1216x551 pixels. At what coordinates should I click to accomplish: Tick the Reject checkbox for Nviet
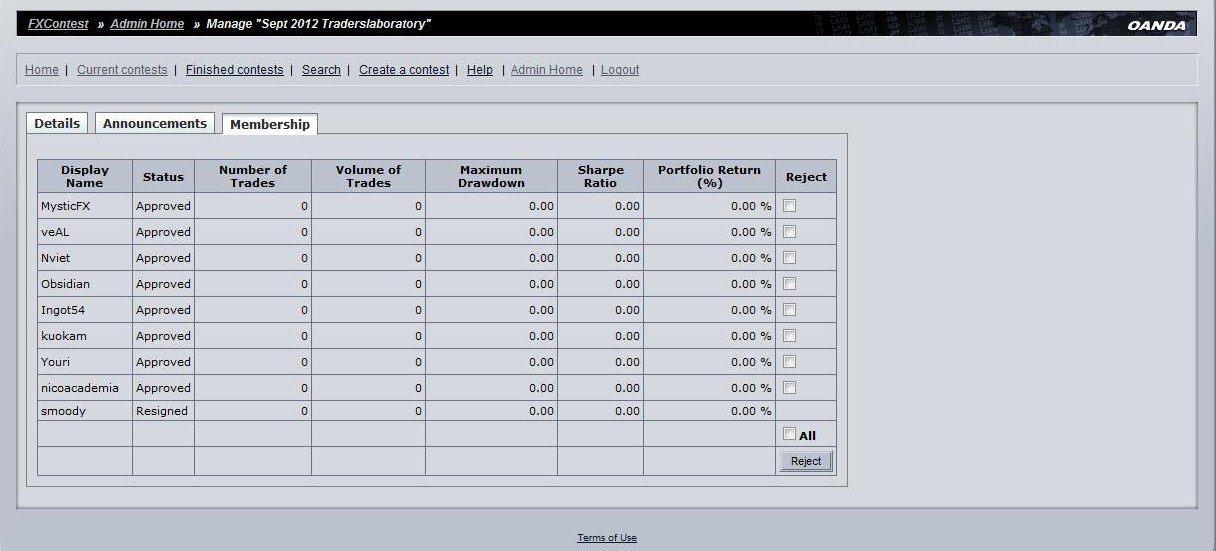coord(790,257)
